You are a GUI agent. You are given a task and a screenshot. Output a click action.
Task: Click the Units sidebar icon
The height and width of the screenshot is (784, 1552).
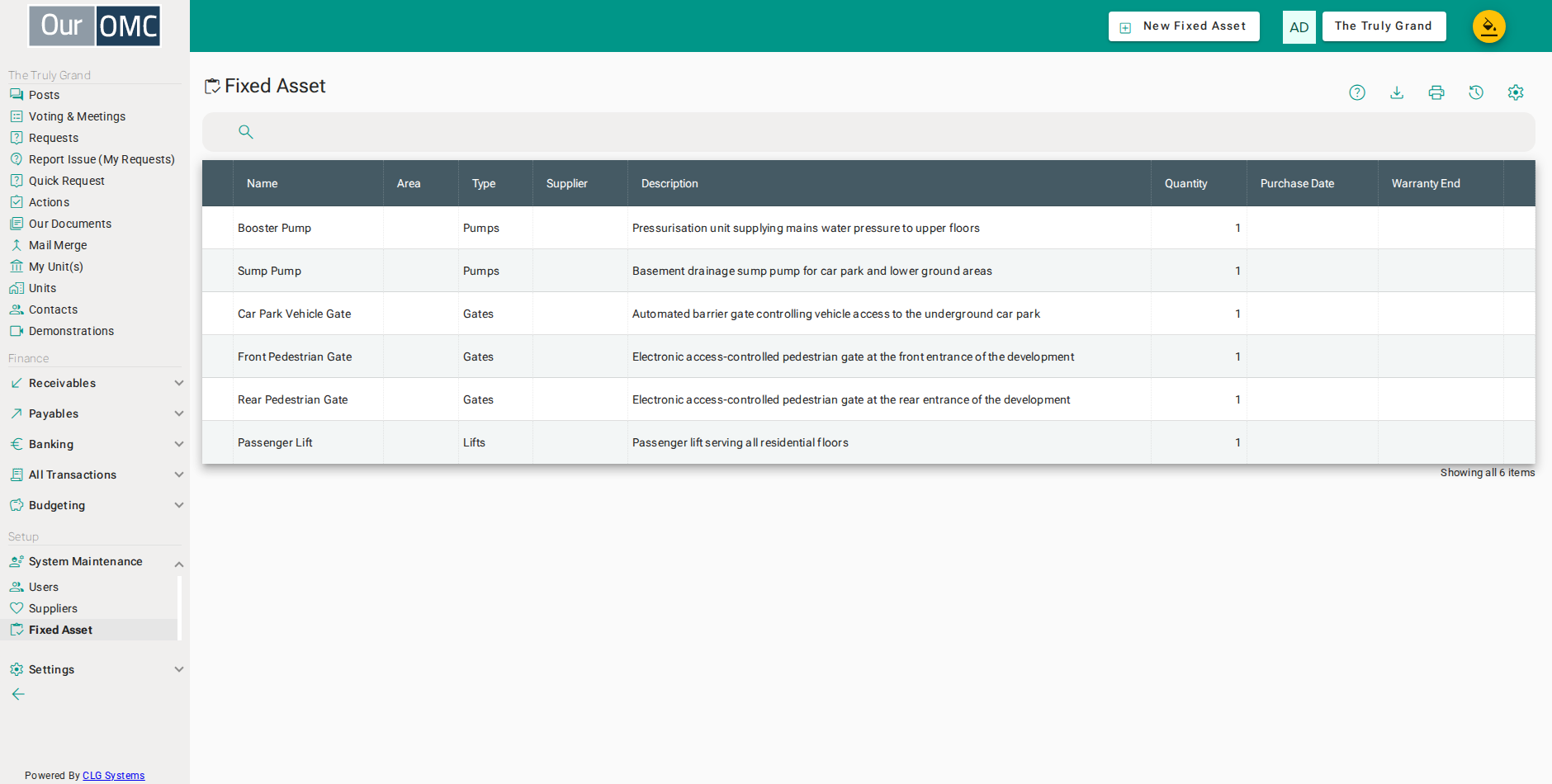tap(17, 288)
